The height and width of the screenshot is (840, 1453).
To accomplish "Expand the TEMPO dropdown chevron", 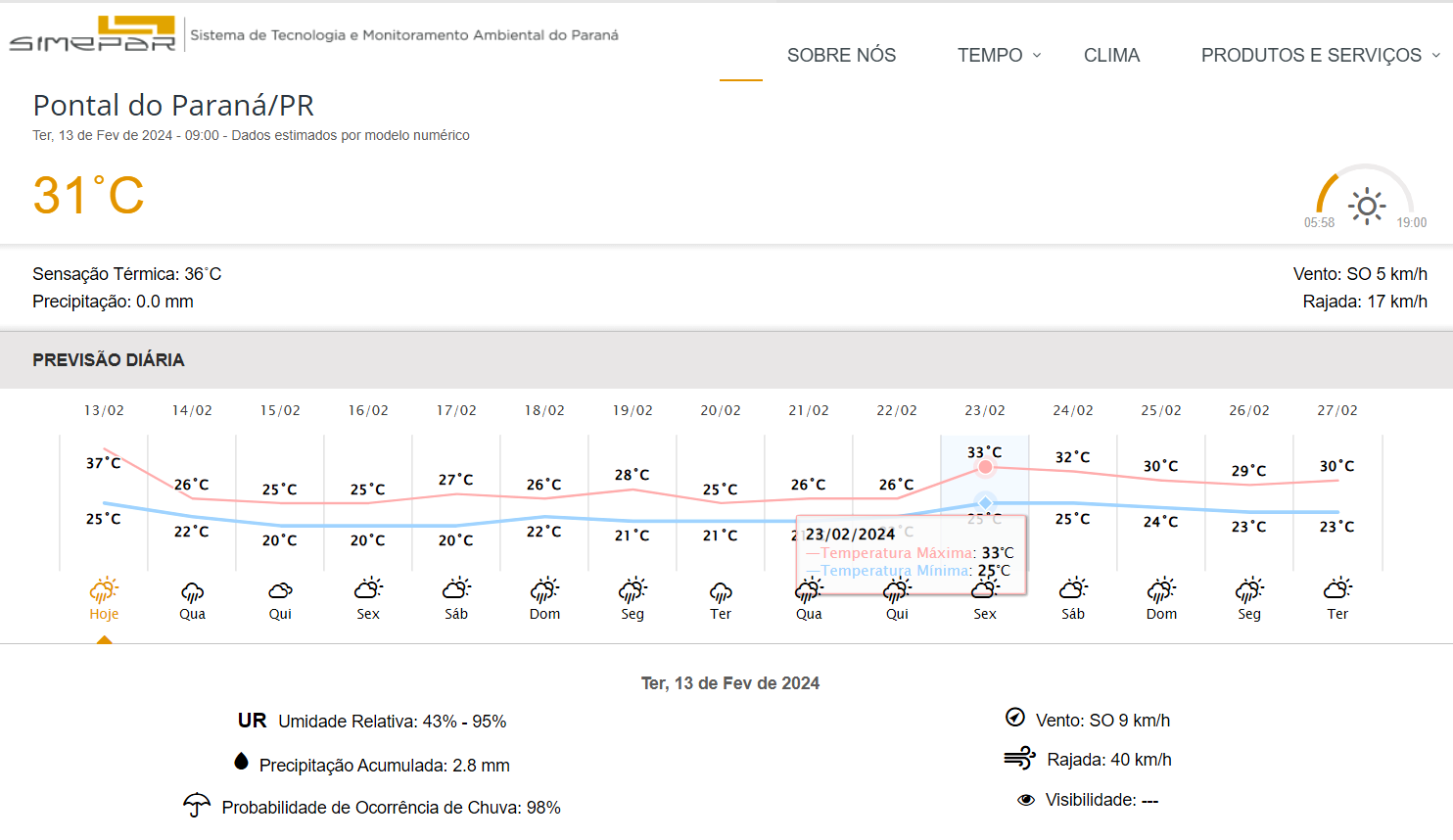I will [x=1037, y=55].
